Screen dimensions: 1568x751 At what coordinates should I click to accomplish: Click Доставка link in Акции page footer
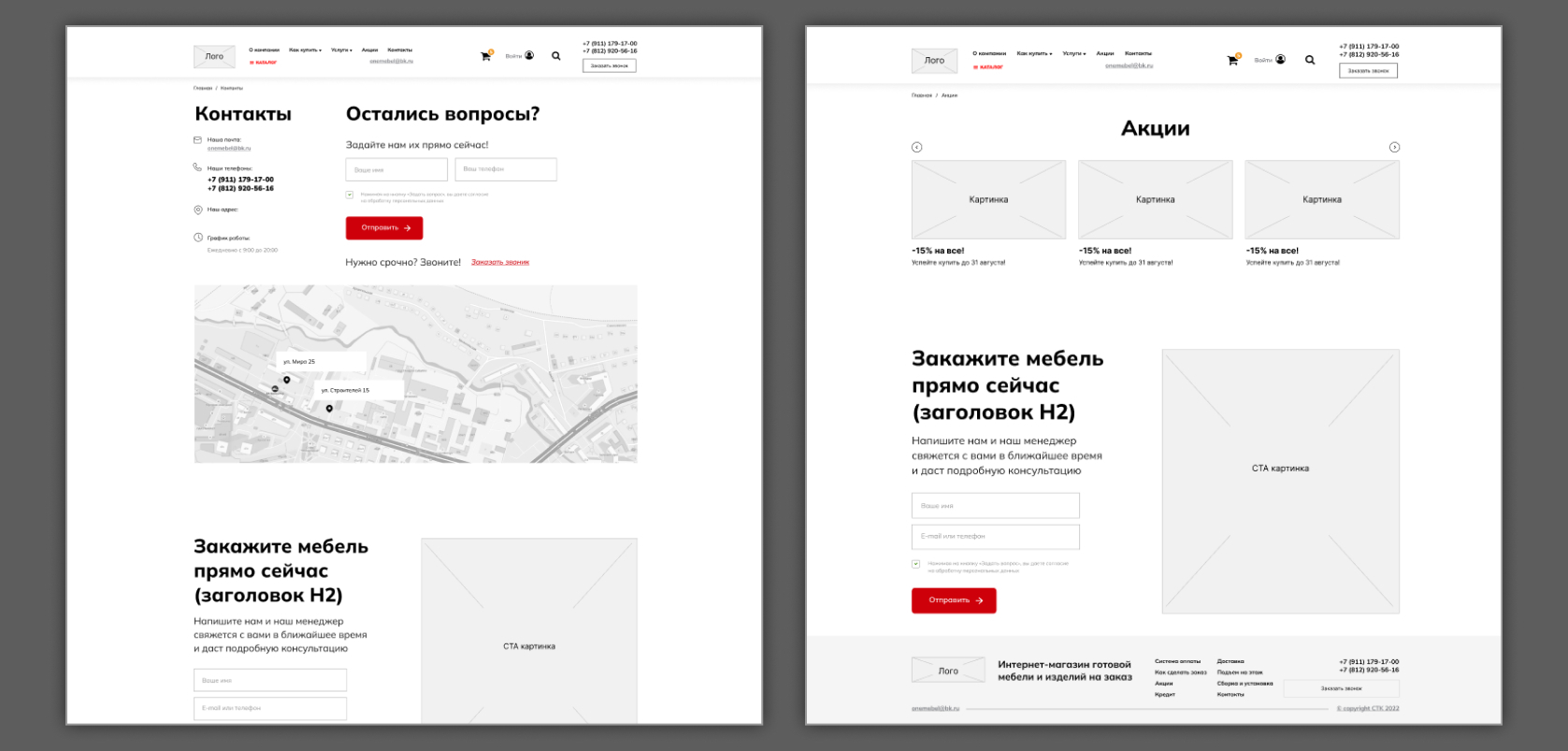coord(1230,661)
